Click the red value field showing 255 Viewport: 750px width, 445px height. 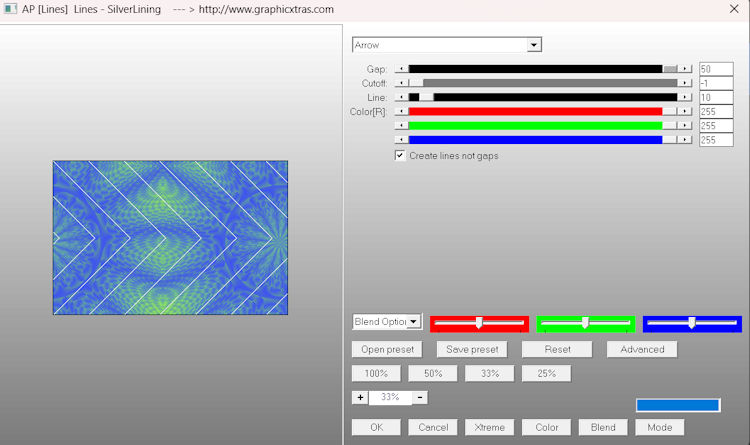click(x=716, y=111)
